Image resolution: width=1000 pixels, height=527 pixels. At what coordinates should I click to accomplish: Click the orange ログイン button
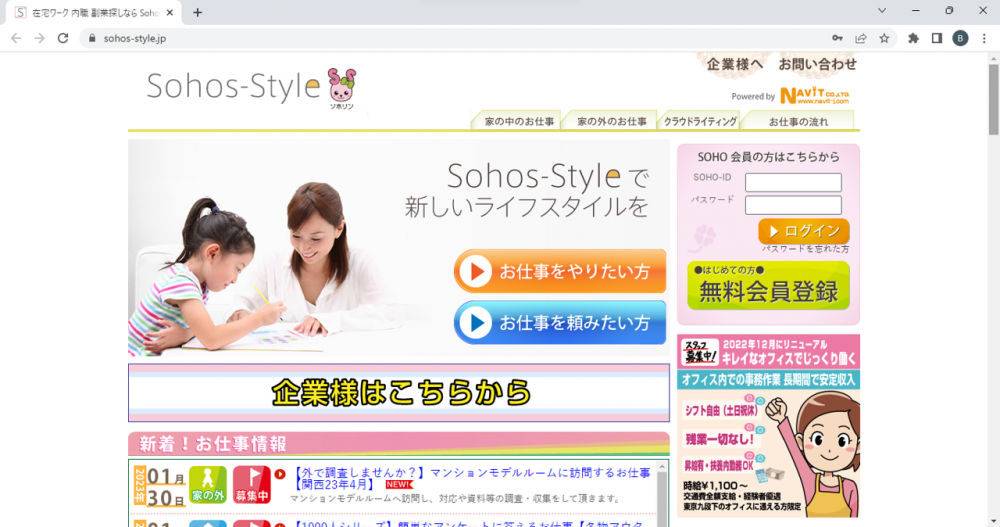click(x=804, y=231)
